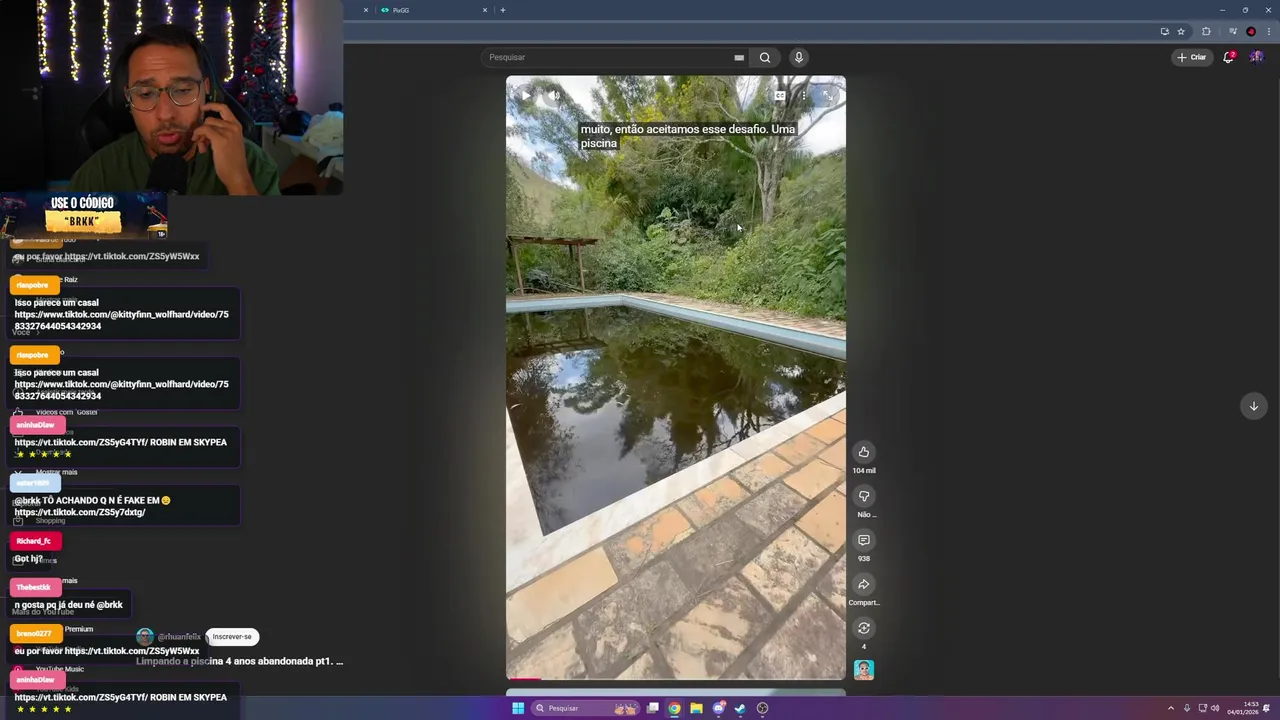Click the microphone icon in system tray
This screenshot has width=1280, height=720.
click(1187, 708)
